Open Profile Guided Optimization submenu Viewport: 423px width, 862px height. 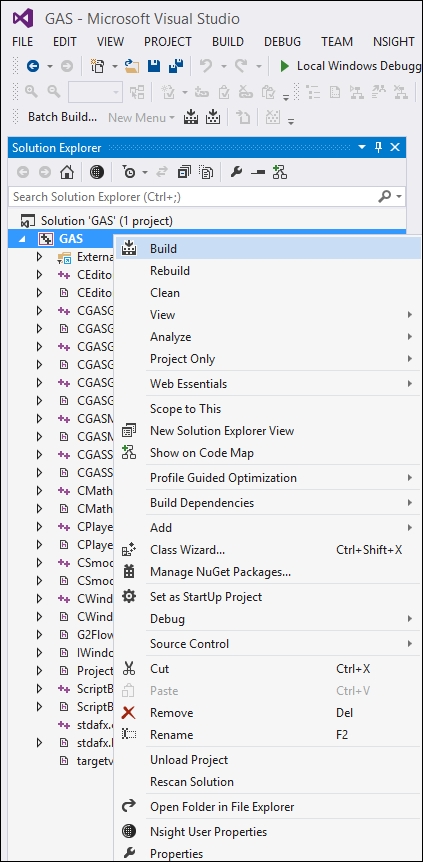[x=267, y=478]
